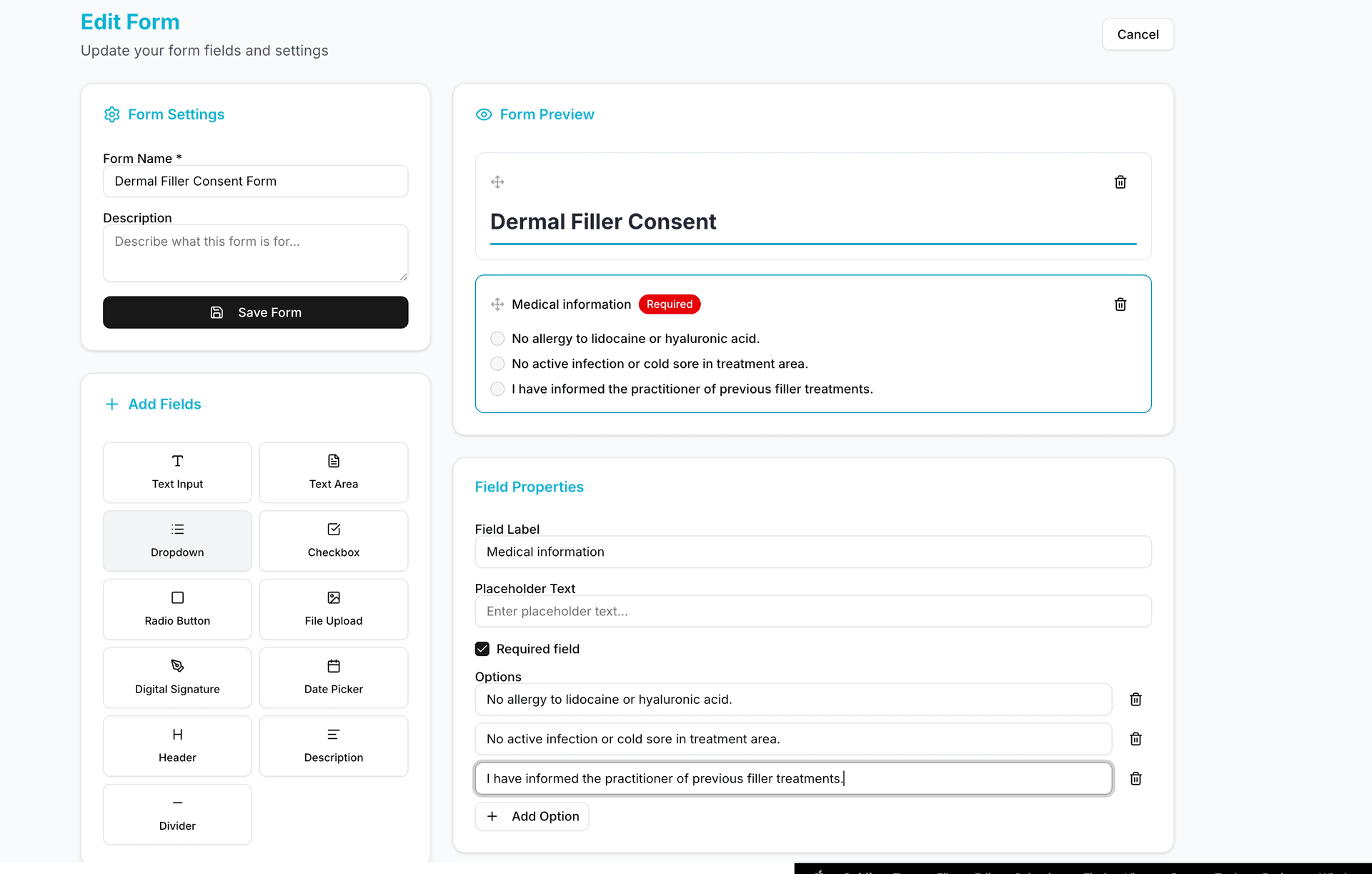The image size is (1372, 874).
Task: Click the Form Name input field
Action: point(255,181)
